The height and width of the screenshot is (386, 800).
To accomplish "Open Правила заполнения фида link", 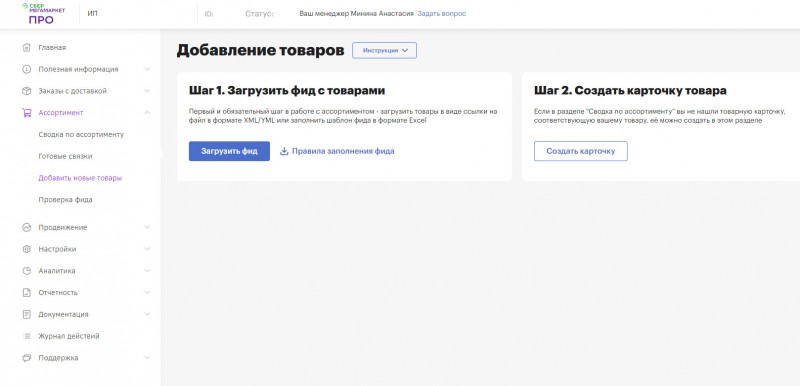I will (343, 151).
